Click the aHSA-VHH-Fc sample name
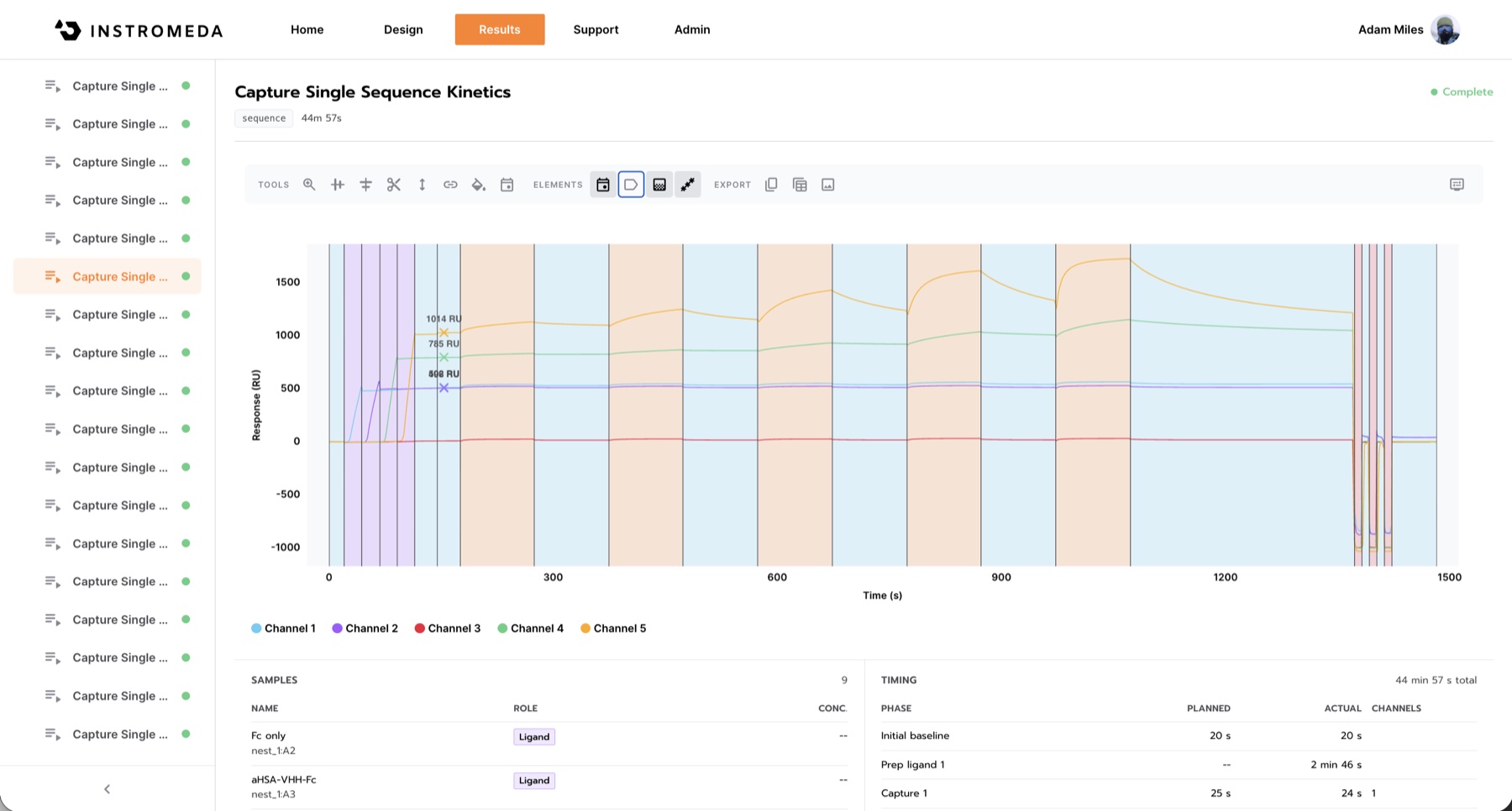1512x811 pixels. [x=284, y=779]
